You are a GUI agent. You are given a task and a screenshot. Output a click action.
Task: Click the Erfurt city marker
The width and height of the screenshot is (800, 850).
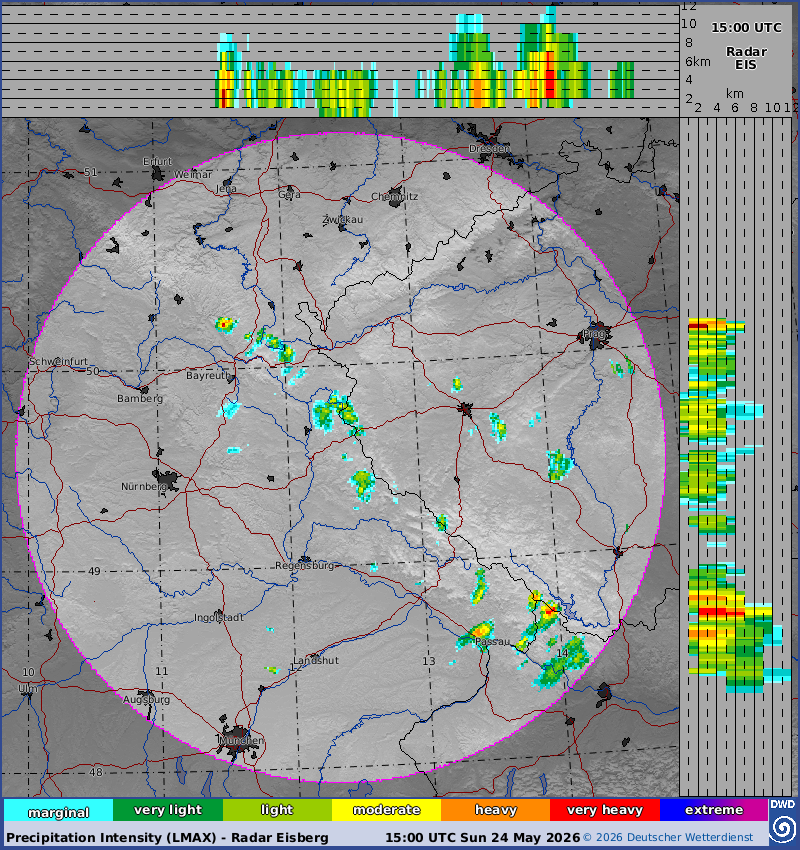158,173
